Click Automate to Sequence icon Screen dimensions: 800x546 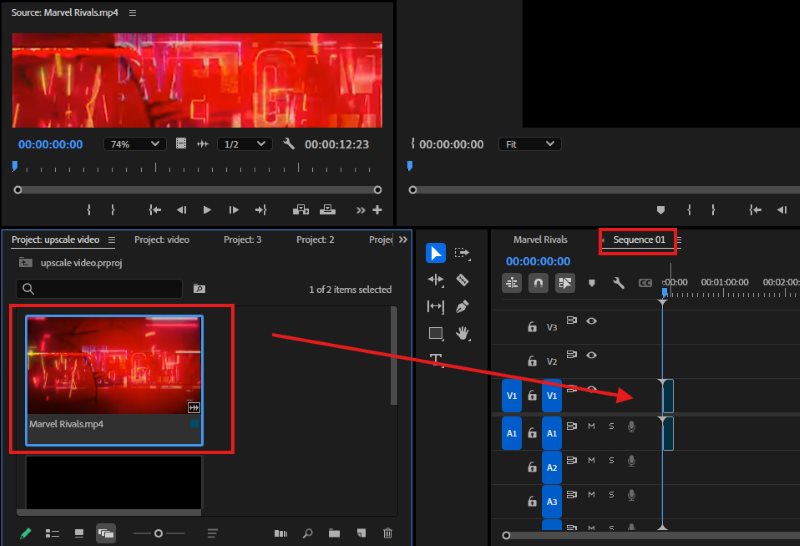click(x=281, y=533)
